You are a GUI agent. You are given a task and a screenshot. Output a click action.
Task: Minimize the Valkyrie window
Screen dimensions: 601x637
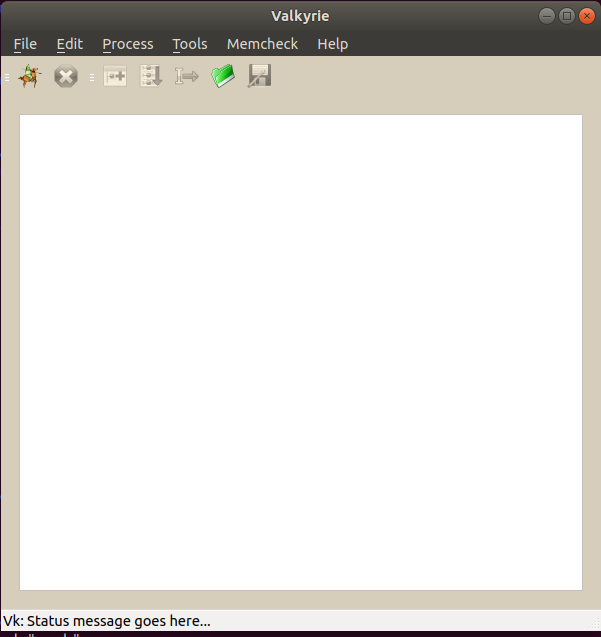(547, 16)
